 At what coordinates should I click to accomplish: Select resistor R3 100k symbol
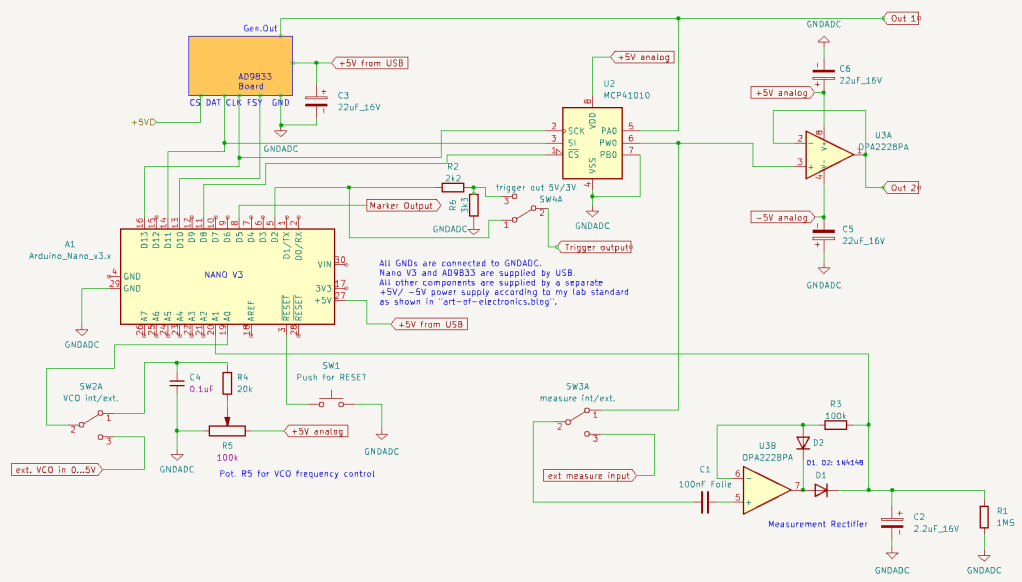coord(835,425)
